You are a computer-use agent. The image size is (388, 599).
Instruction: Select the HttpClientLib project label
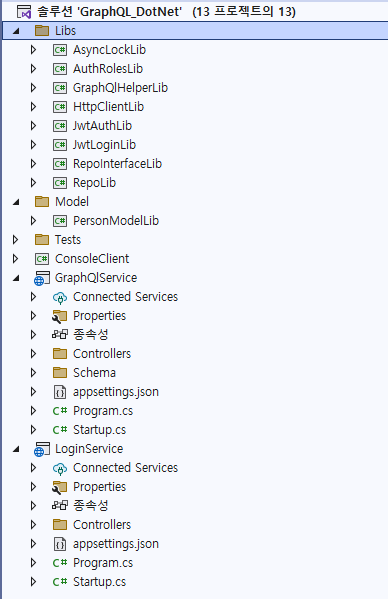[108, 107]
